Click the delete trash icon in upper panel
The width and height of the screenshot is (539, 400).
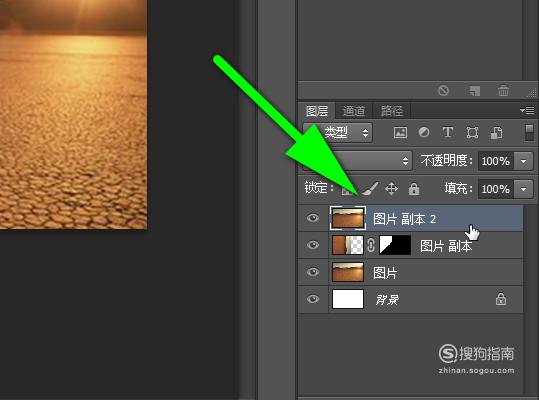coord(503,91)
